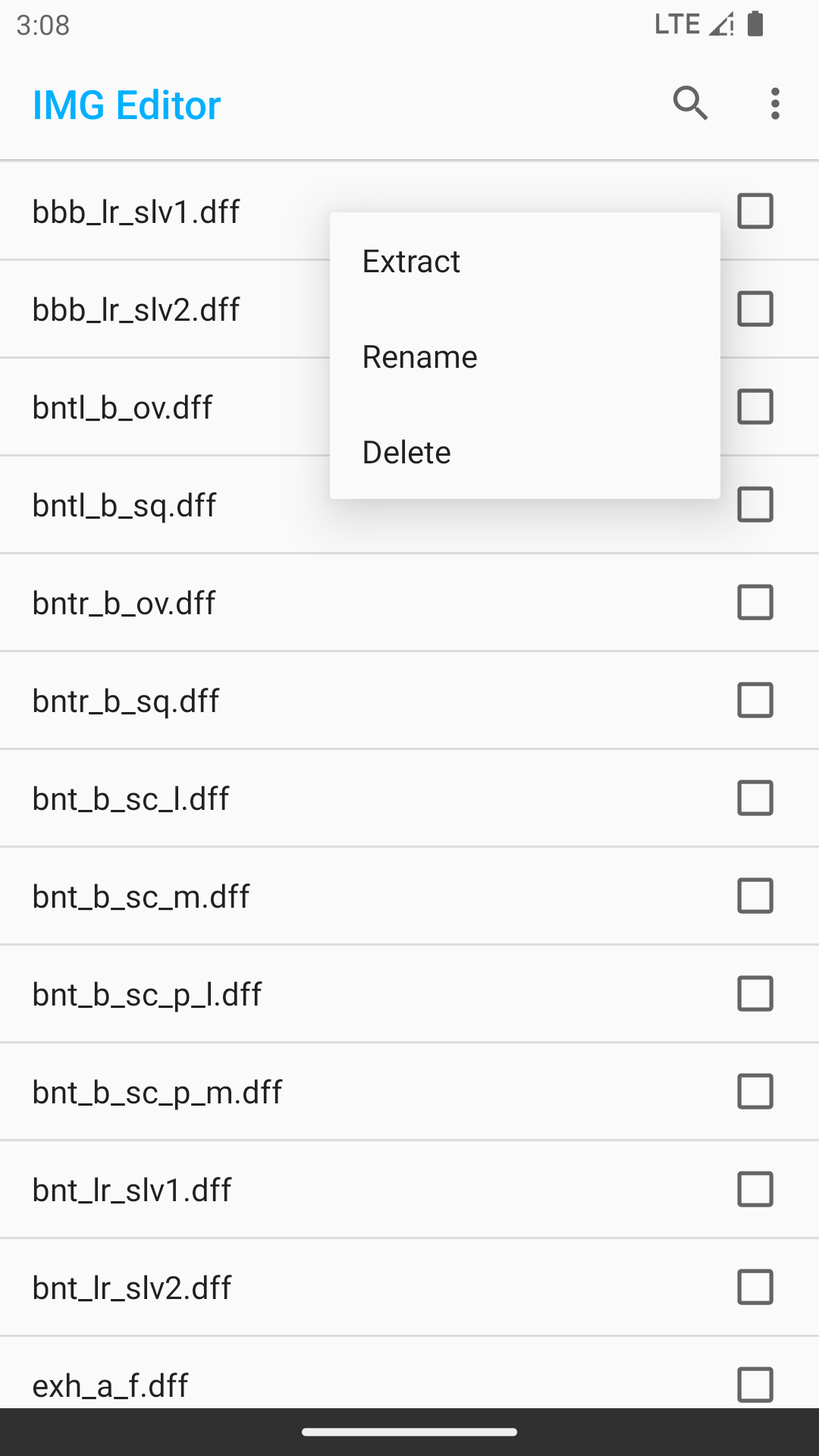Tap the bottom navigation handle bar
819x1456 pixels.
[x=409, y=1432]
